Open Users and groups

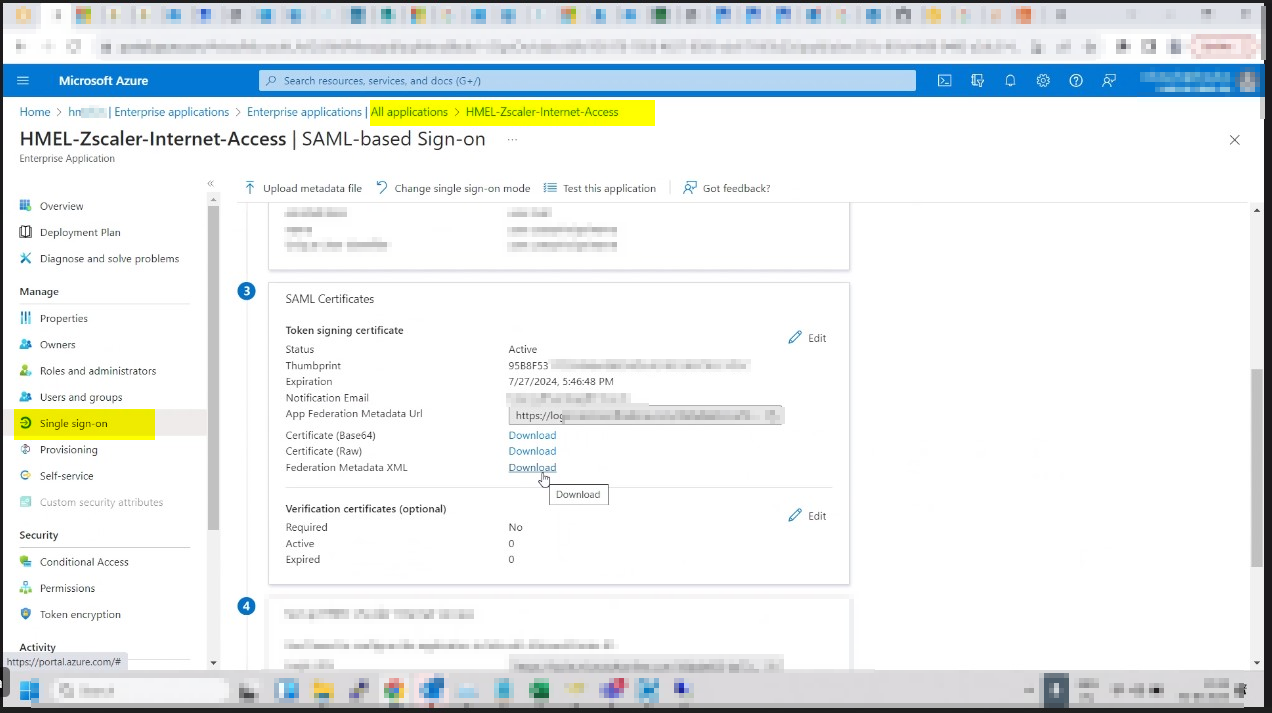click(x=81, y=397)
